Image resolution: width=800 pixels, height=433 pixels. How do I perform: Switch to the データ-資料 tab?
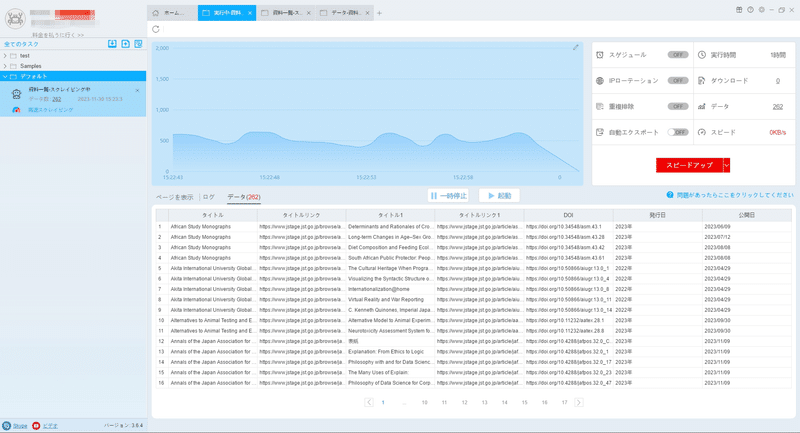point(345,13)
